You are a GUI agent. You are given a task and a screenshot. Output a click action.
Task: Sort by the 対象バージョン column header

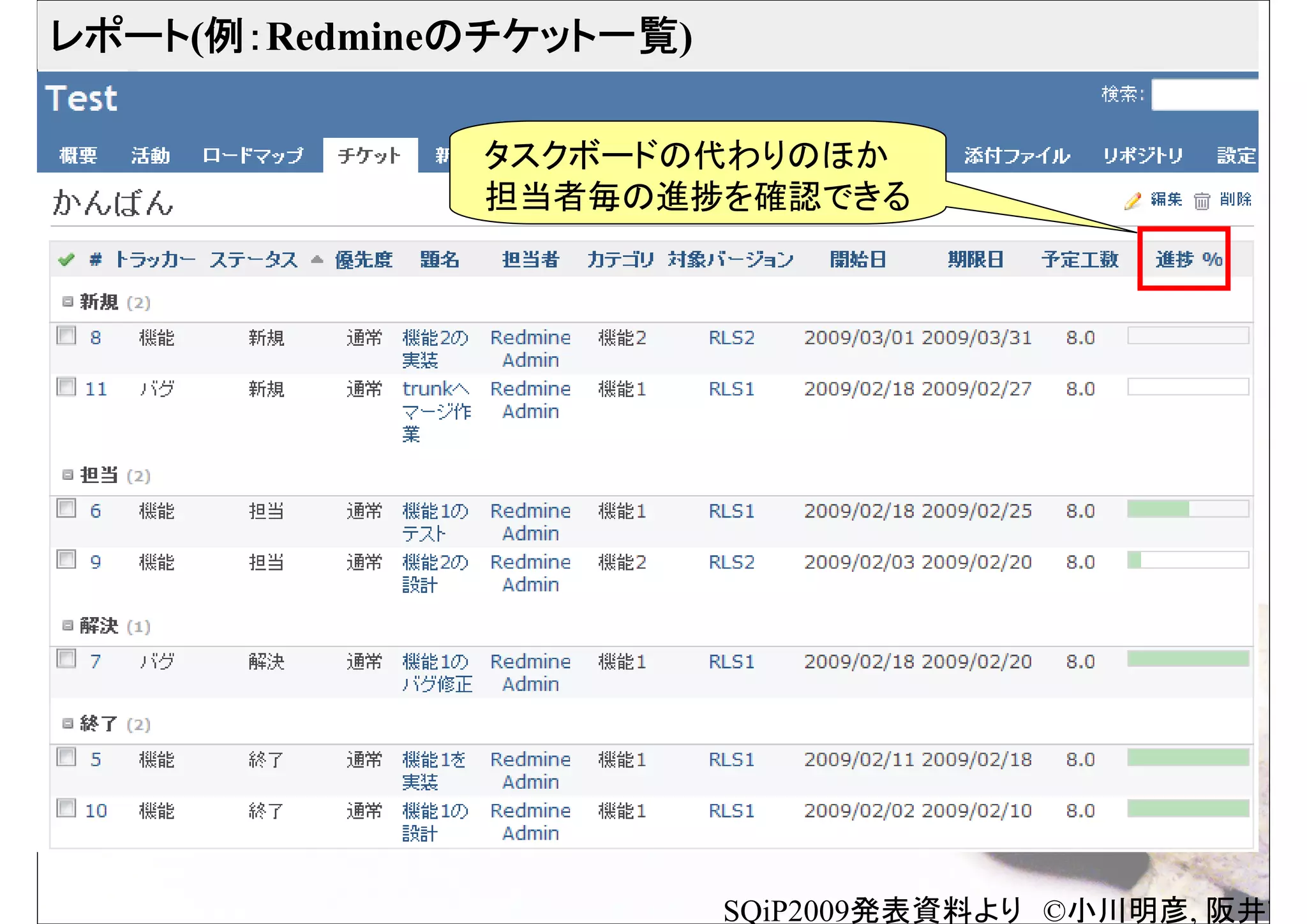click(x=731, y=259)
